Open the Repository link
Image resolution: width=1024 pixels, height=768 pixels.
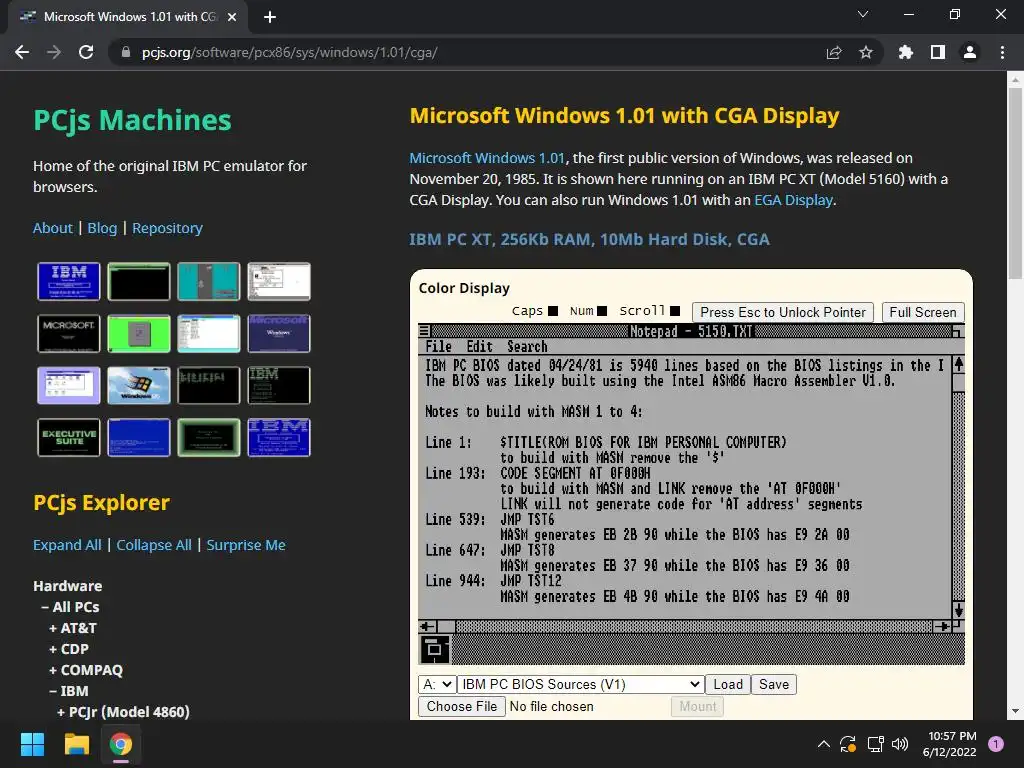click(167, 228)
